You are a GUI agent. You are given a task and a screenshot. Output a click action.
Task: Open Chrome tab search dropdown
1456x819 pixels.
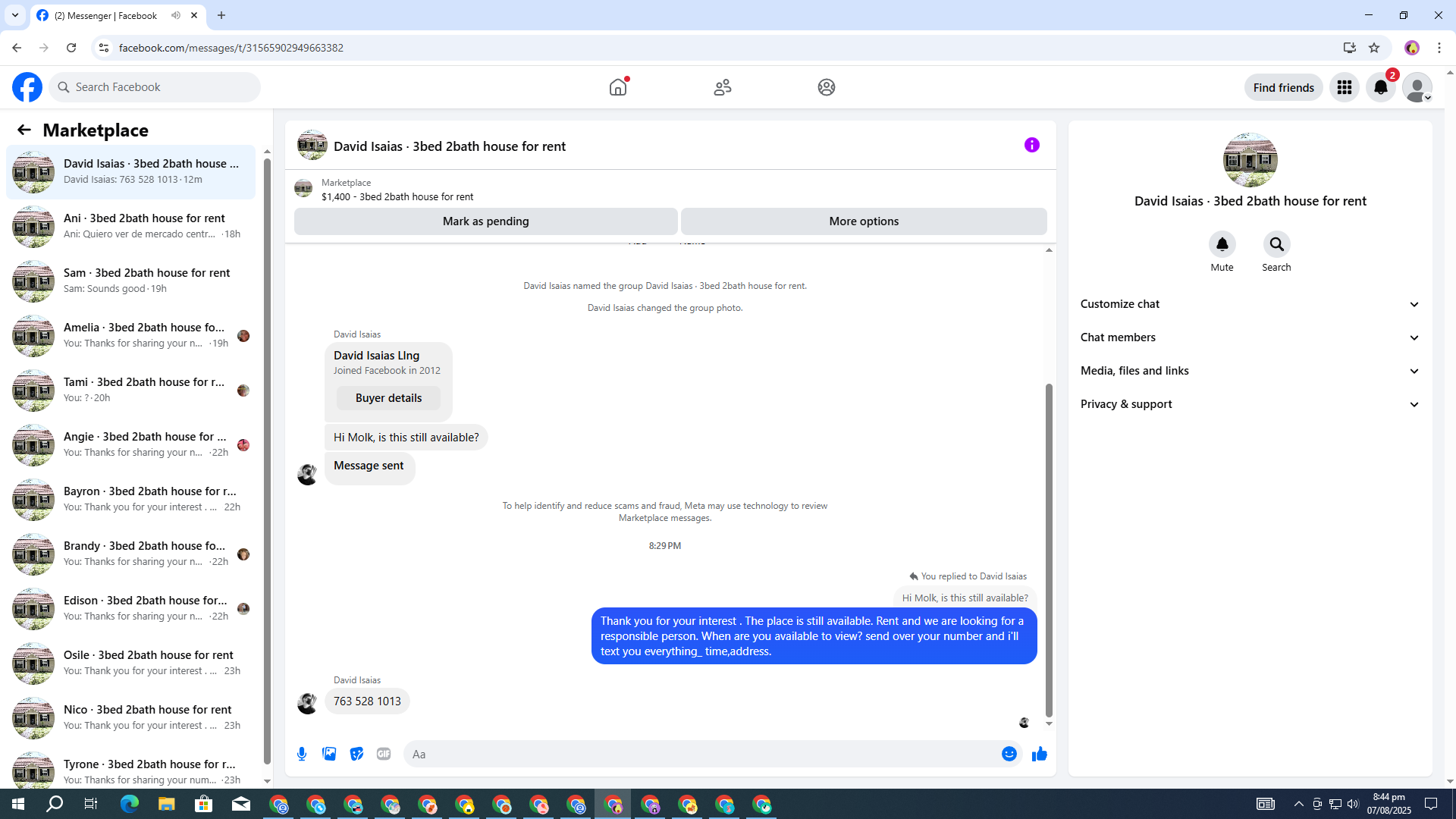[x=15, y=15]
